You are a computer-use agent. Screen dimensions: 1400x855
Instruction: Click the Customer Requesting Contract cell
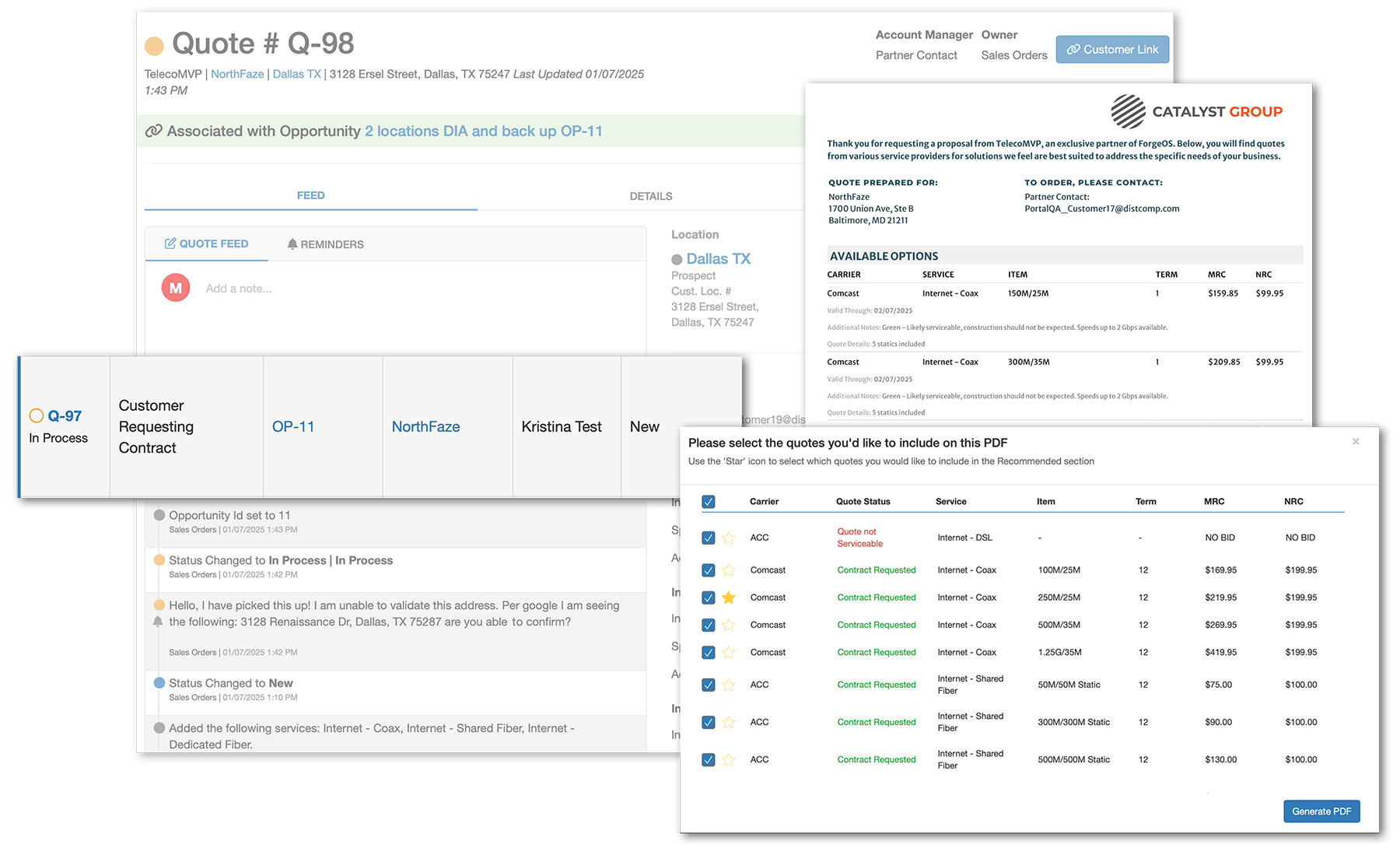click(187, 426)
